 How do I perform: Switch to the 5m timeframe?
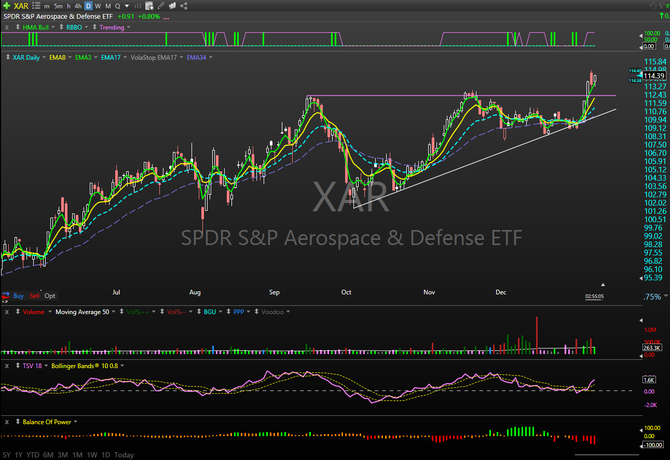(58, 6)
